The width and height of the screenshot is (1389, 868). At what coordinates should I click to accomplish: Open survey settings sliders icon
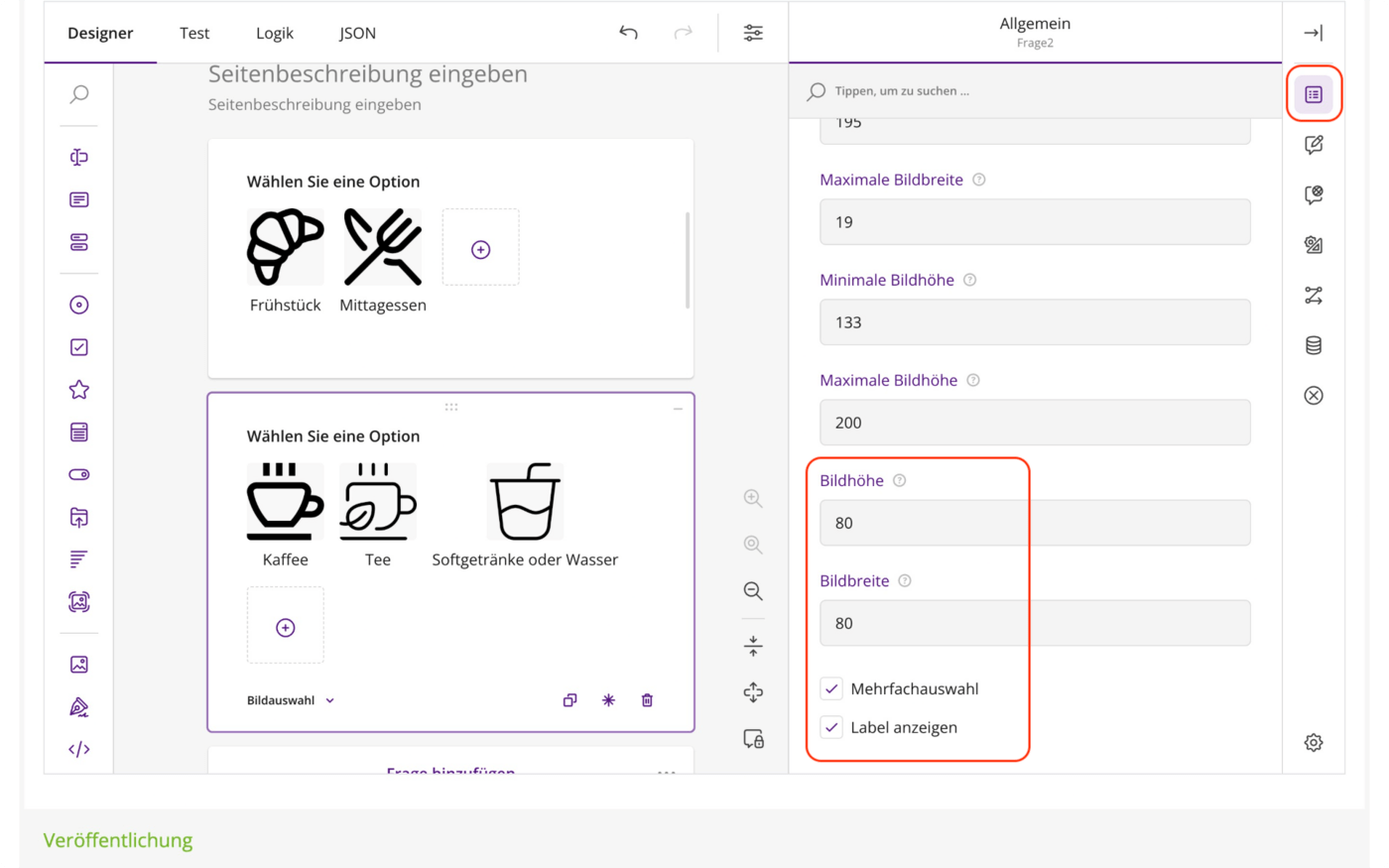coord(753,33)
